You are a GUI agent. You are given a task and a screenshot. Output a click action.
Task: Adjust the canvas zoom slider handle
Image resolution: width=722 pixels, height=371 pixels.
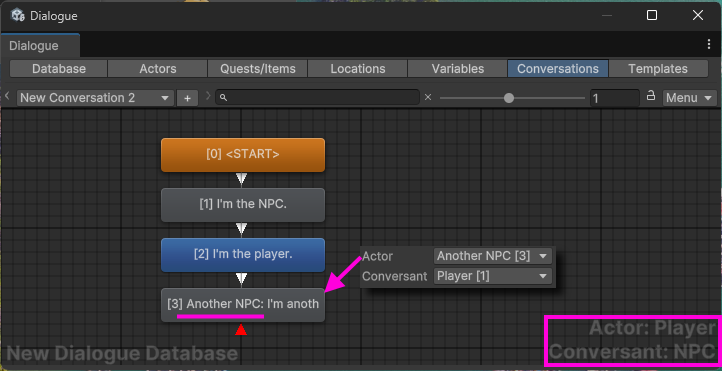(508, 98)
